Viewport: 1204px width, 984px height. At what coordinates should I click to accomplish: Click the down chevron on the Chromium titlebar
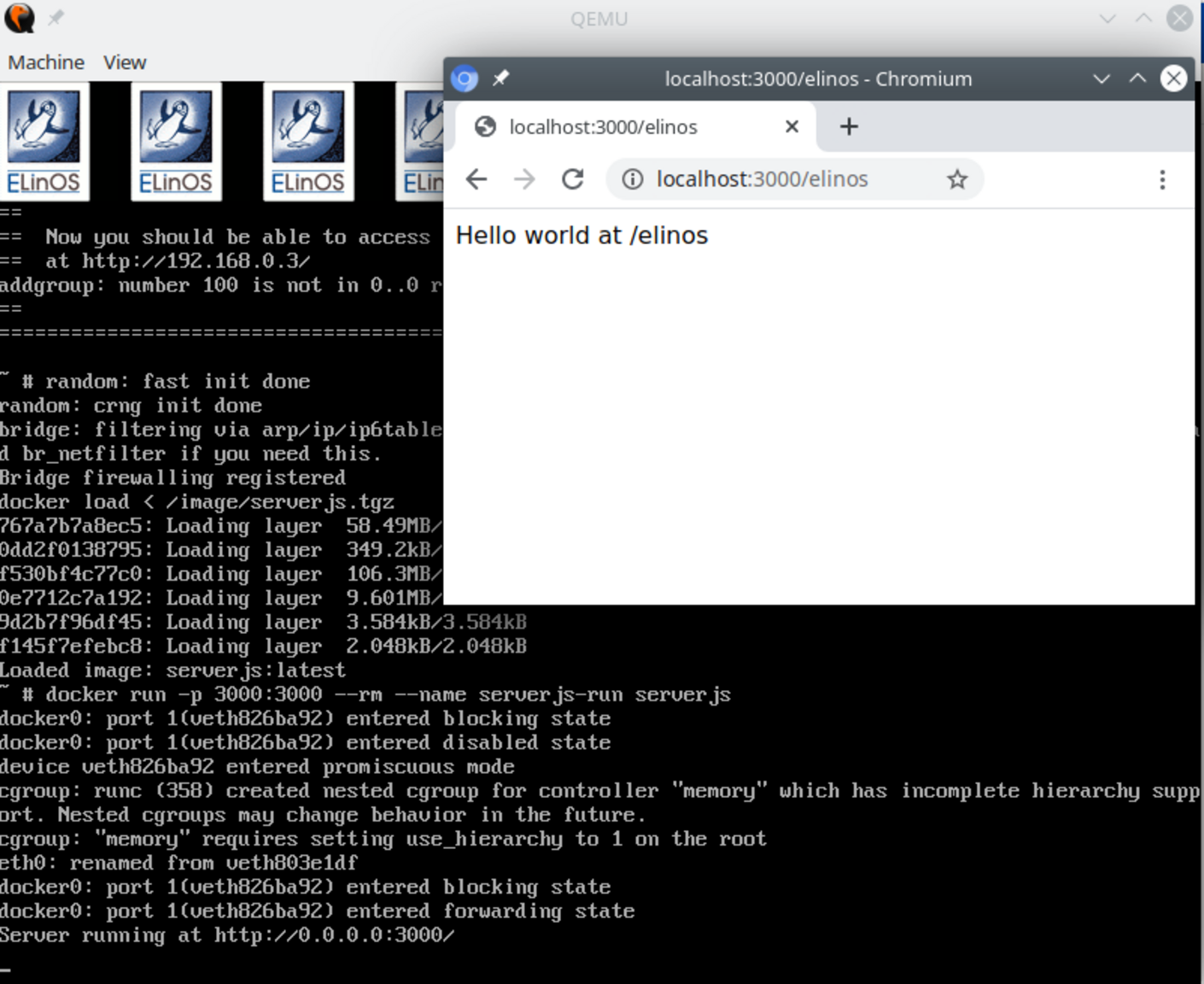[1101, 79]
